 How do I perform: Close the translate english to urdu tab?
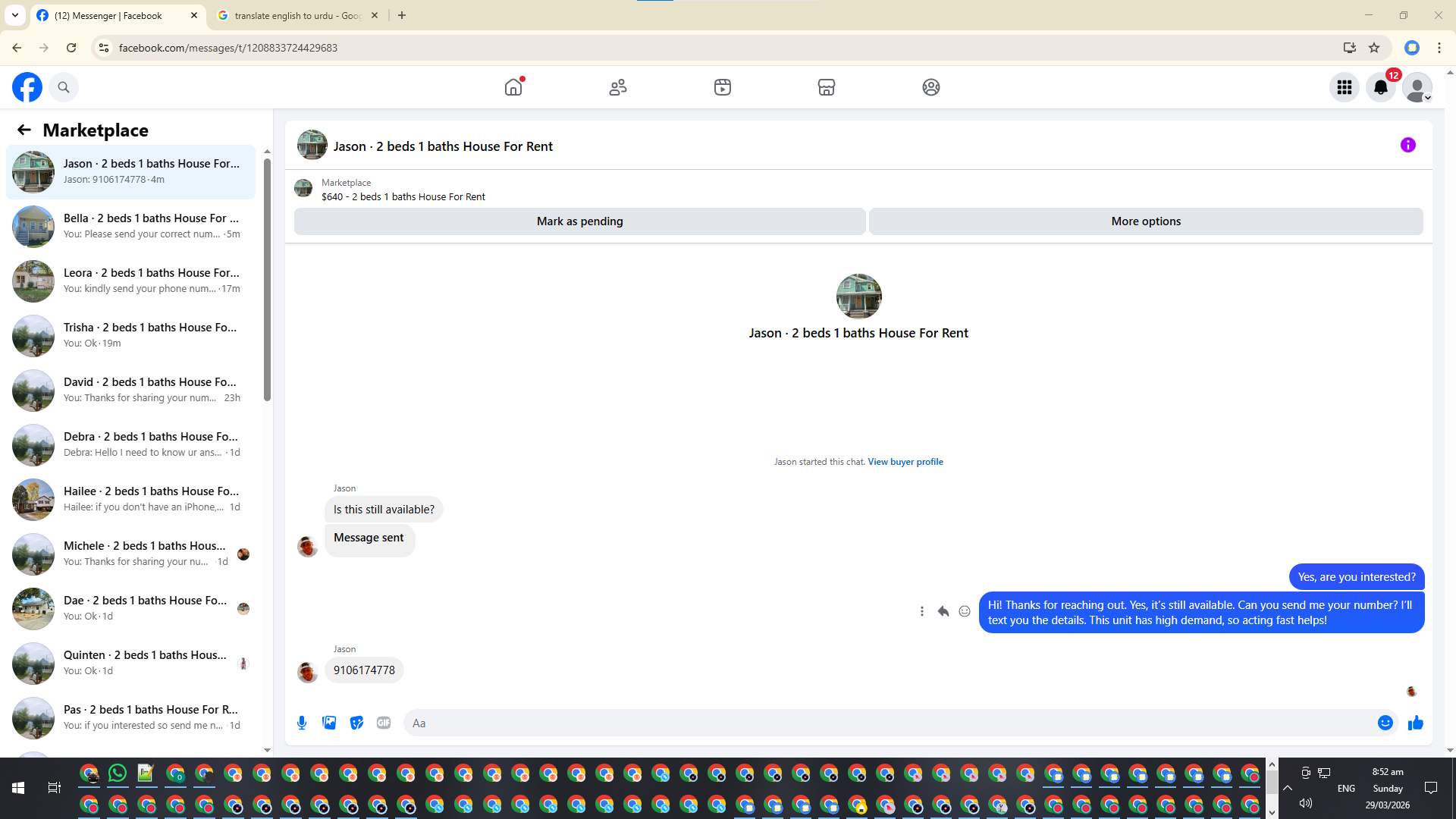tap(375, 15)
